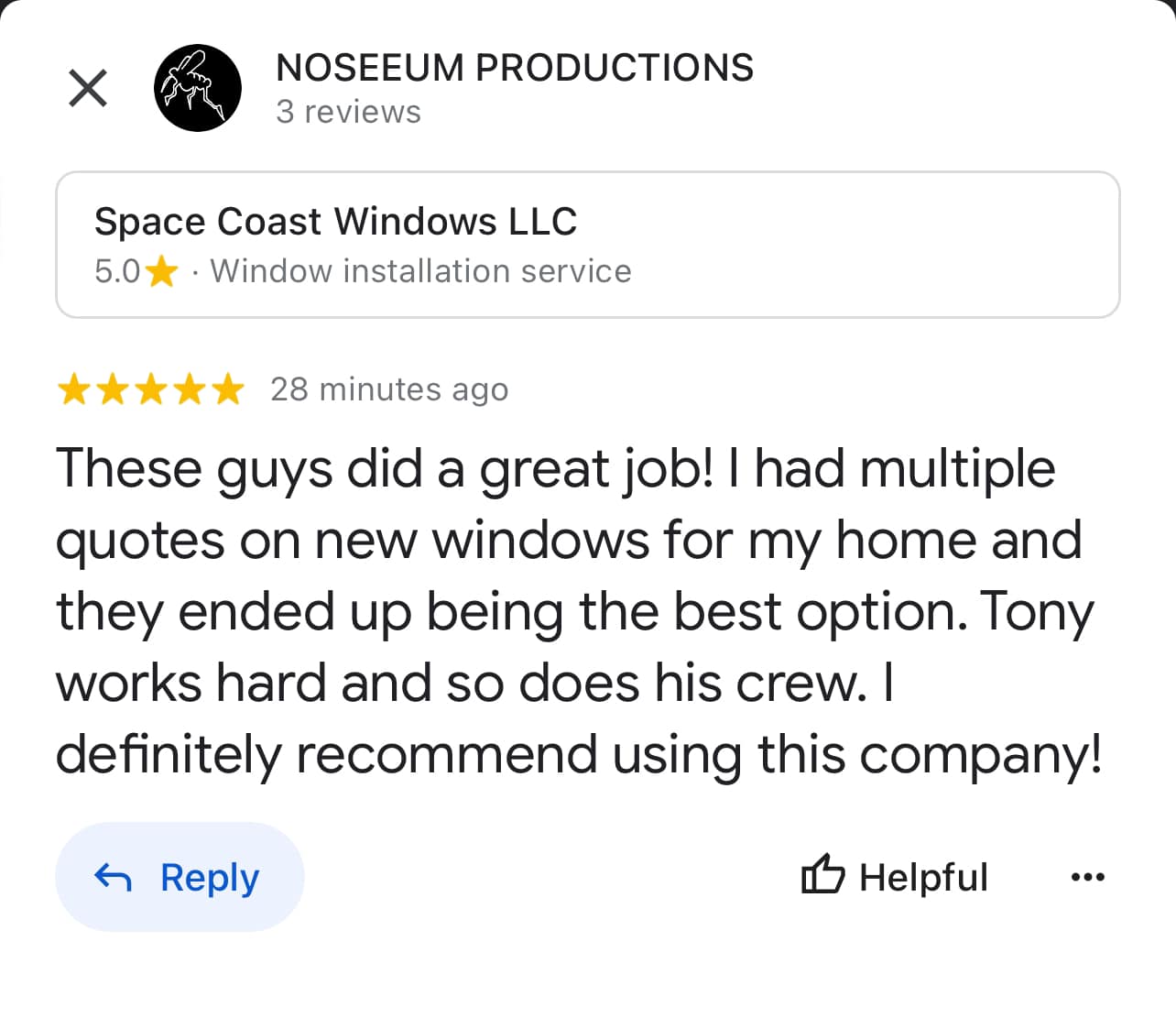Screen dimensions: 1176x1029
Task: Click the "28 minutes ago" timestamp
Action: 389,389
